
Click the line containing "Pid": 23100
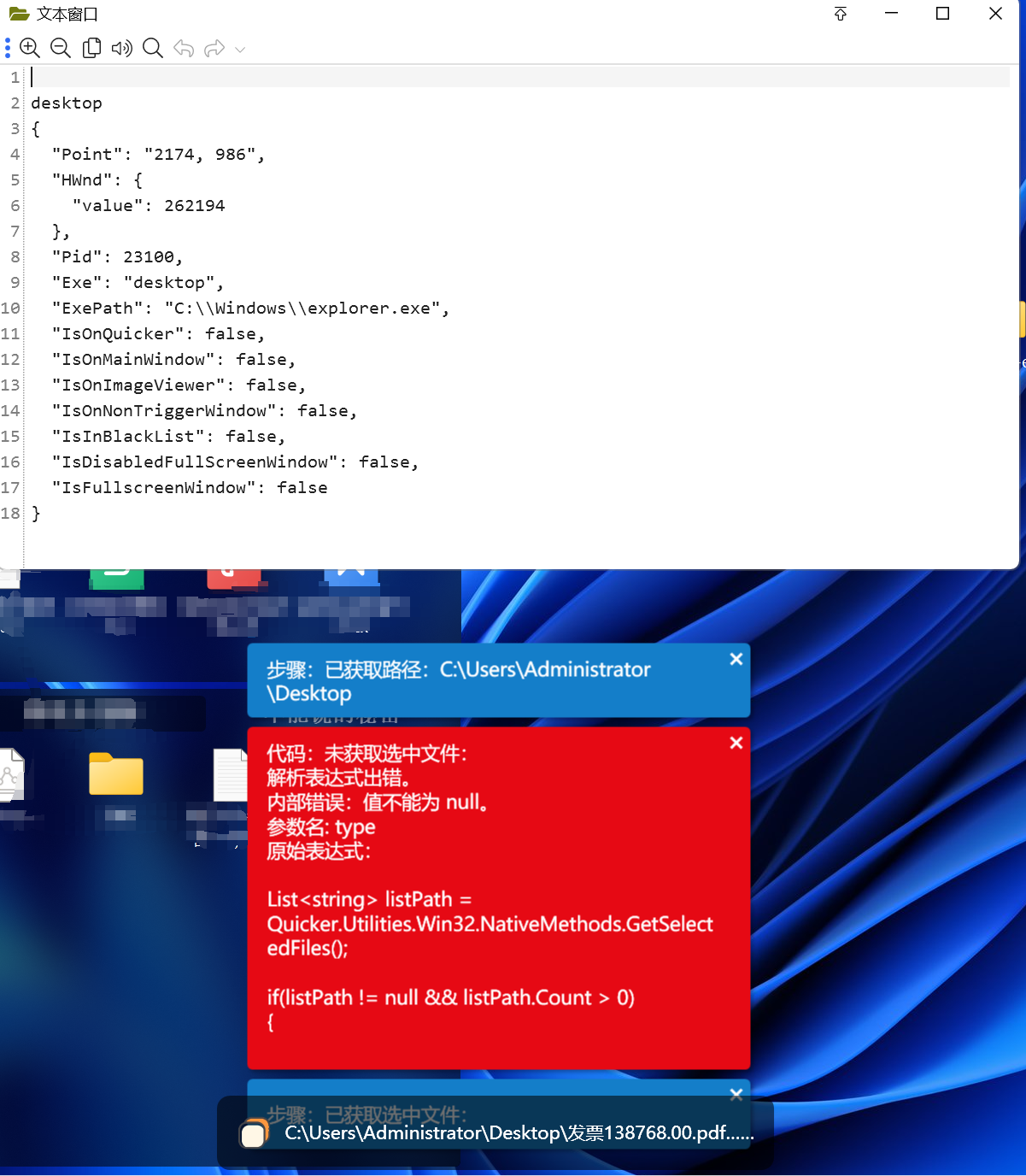pos(117,257)
